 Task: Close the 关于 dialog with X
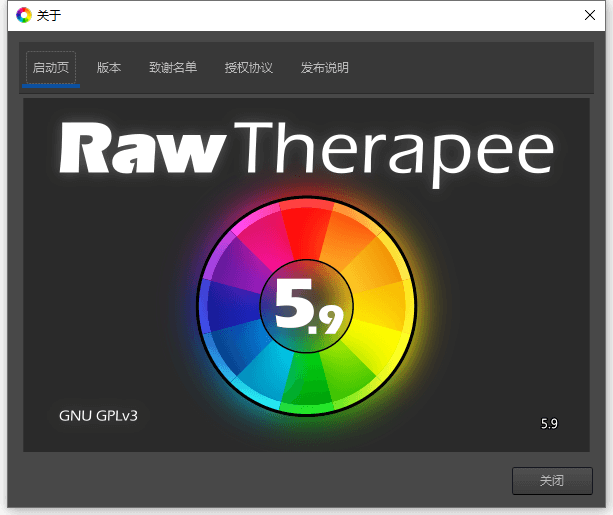click(590, 15)
